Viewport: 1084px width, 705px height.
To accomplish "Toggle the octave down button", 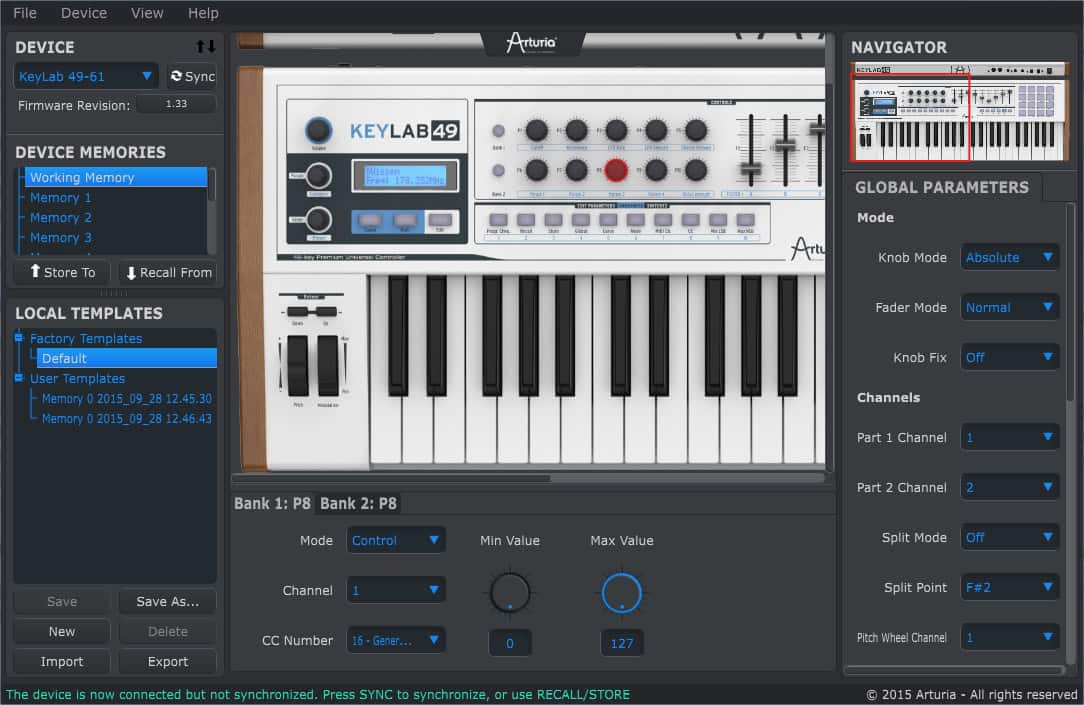I will (x=297, y=312).
